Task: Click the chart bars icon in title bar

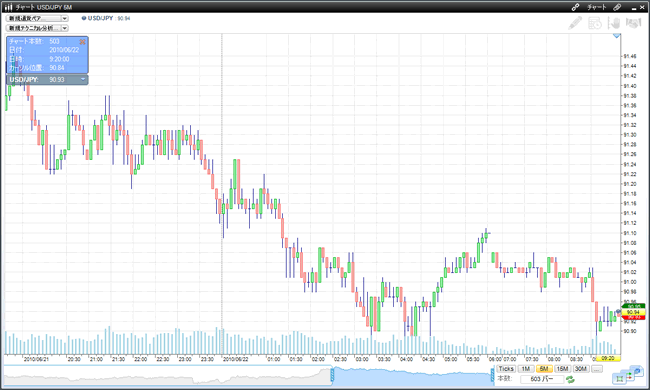Action: click(9, 7)
